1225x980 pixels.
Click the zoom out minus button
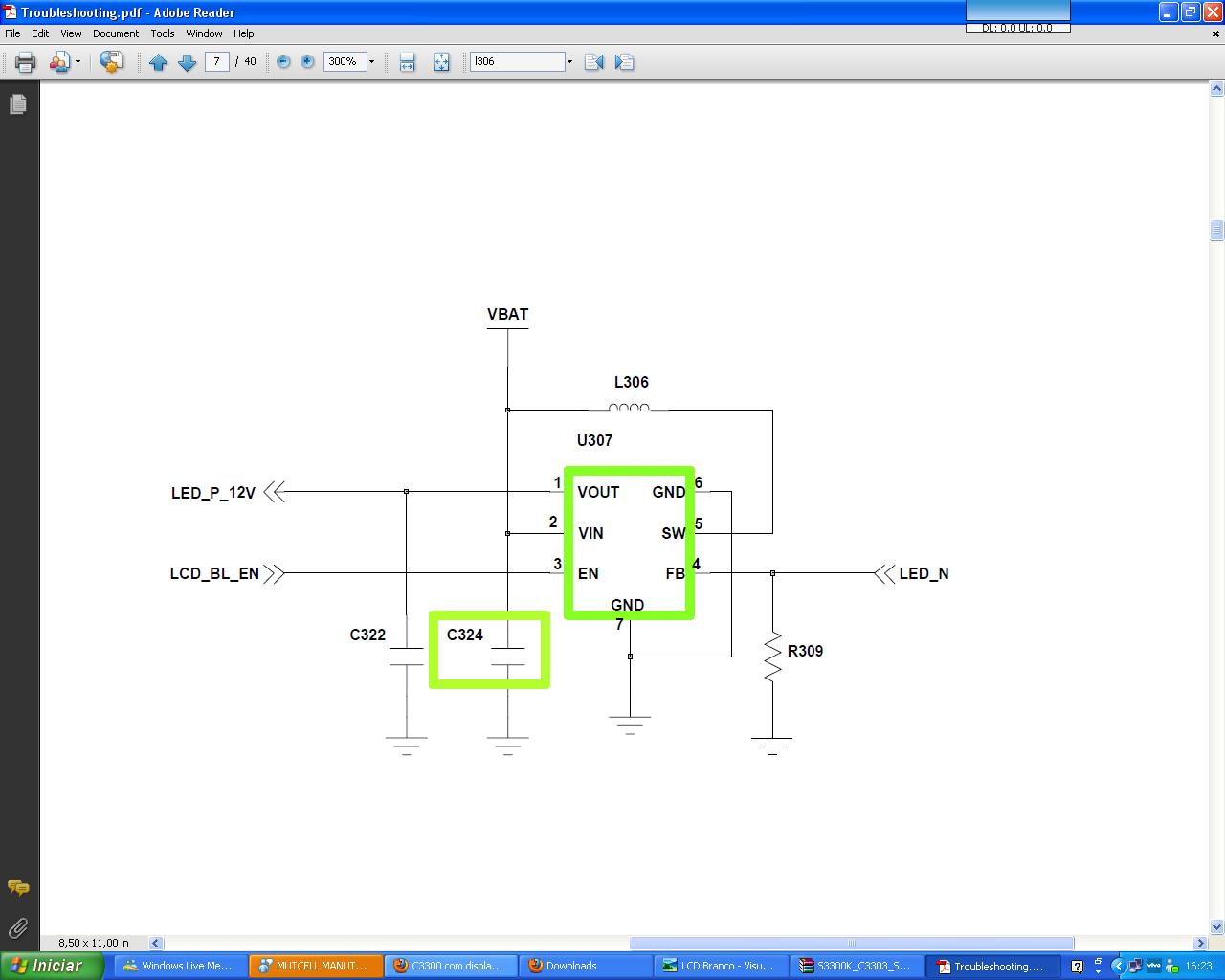pos(283,61)
